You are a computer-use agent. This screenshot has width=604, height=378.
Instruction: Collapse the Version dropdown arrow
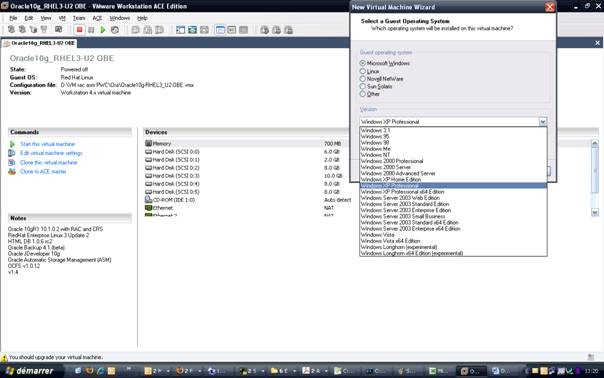click(x=542, y=122)
